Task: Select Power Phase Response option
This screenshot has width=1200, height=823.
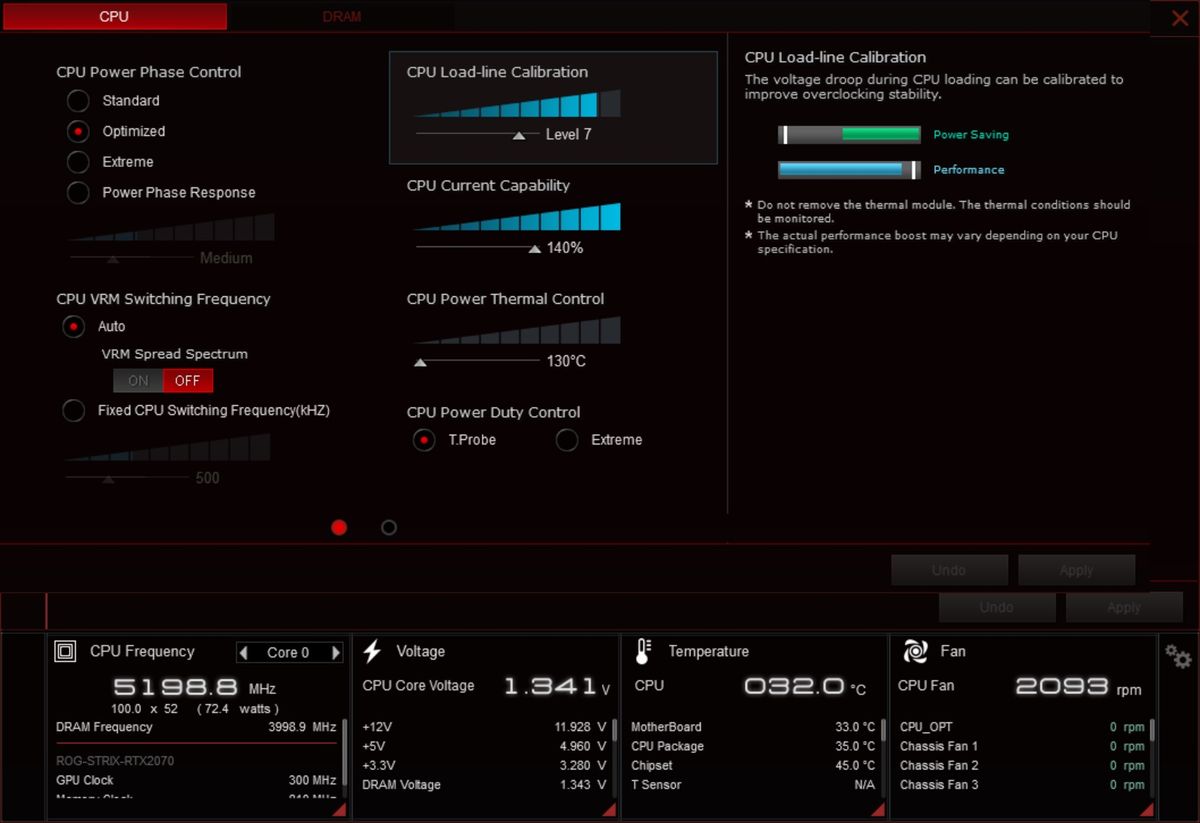Action: pos(78,193)
